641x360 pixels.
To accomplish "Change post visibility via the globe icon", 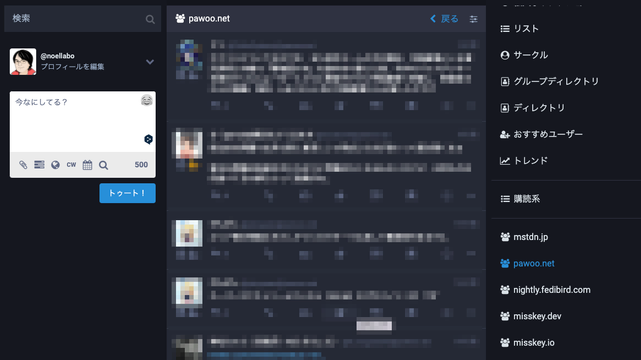I will pos(55,165).
